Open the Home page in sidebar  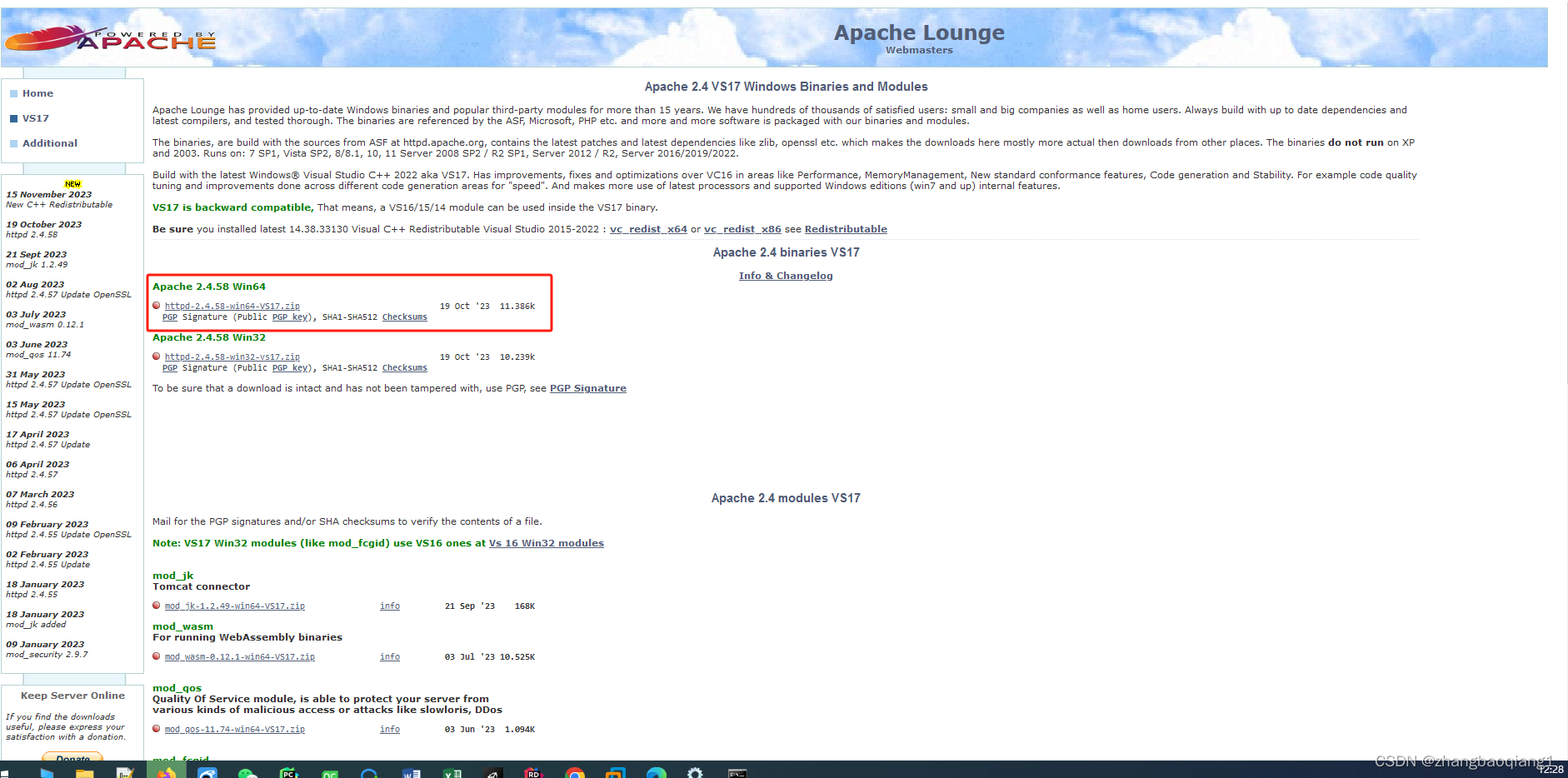coord(37,93)
